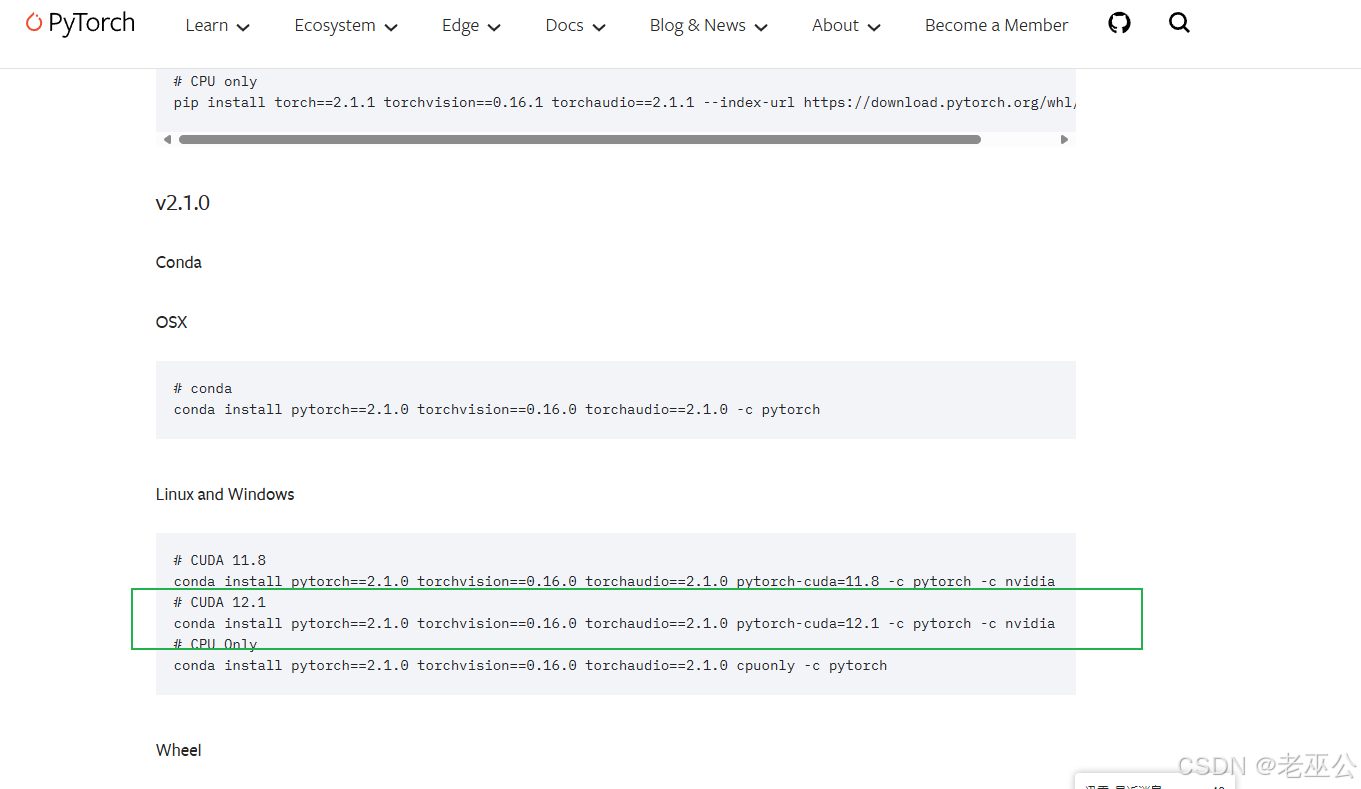Screen dimensions: 1361x789
Task: Click the scrollbar left arrow
Action: 167,140
